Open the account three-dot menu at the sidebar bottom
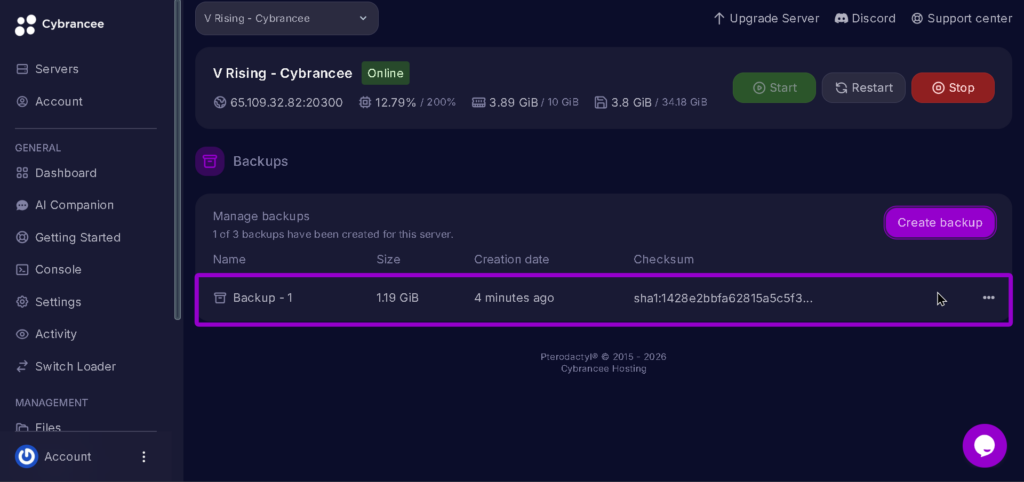1024x482 pixels. pyautogui.click(x=144, y=457)
